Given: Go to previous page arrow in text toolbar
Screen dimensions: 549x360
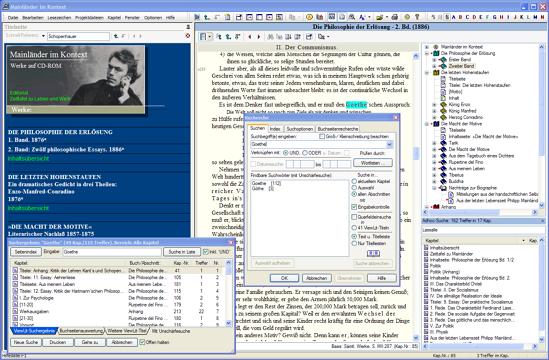Looking at the screenshot, I should [x=250, y=36].
